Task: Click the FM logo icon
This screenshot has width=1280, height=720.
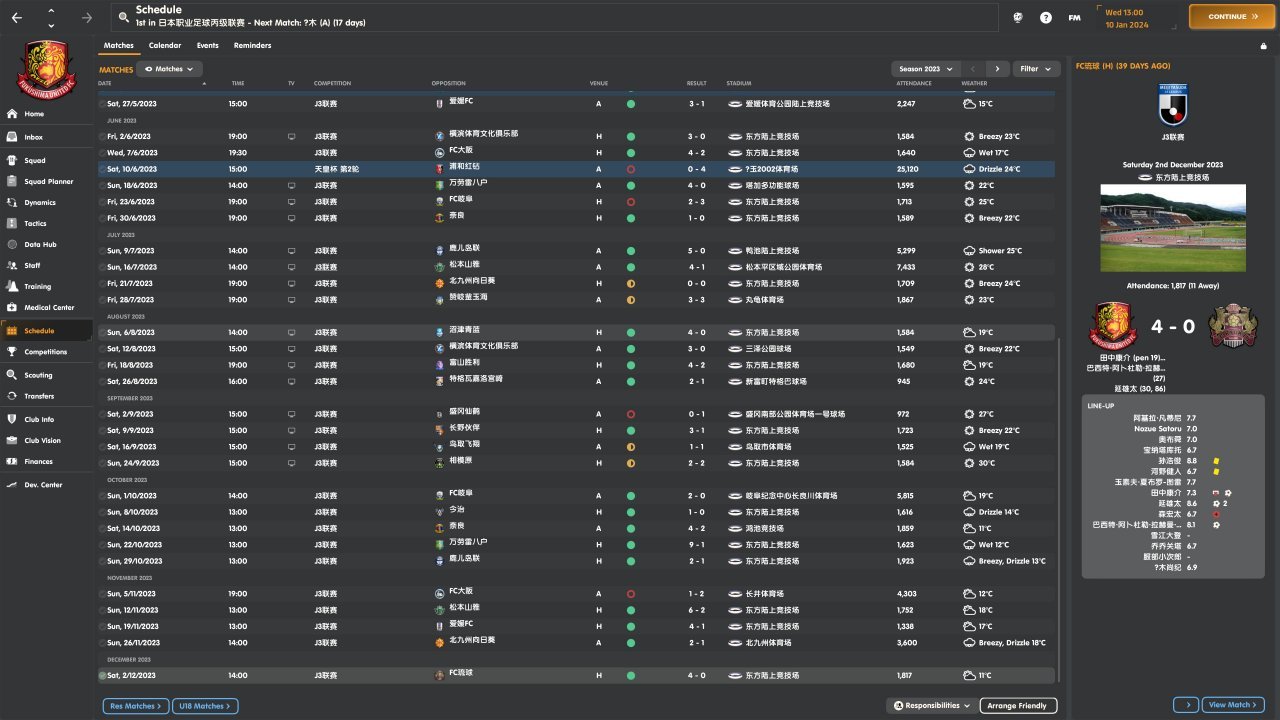Action: point(1074,17)
